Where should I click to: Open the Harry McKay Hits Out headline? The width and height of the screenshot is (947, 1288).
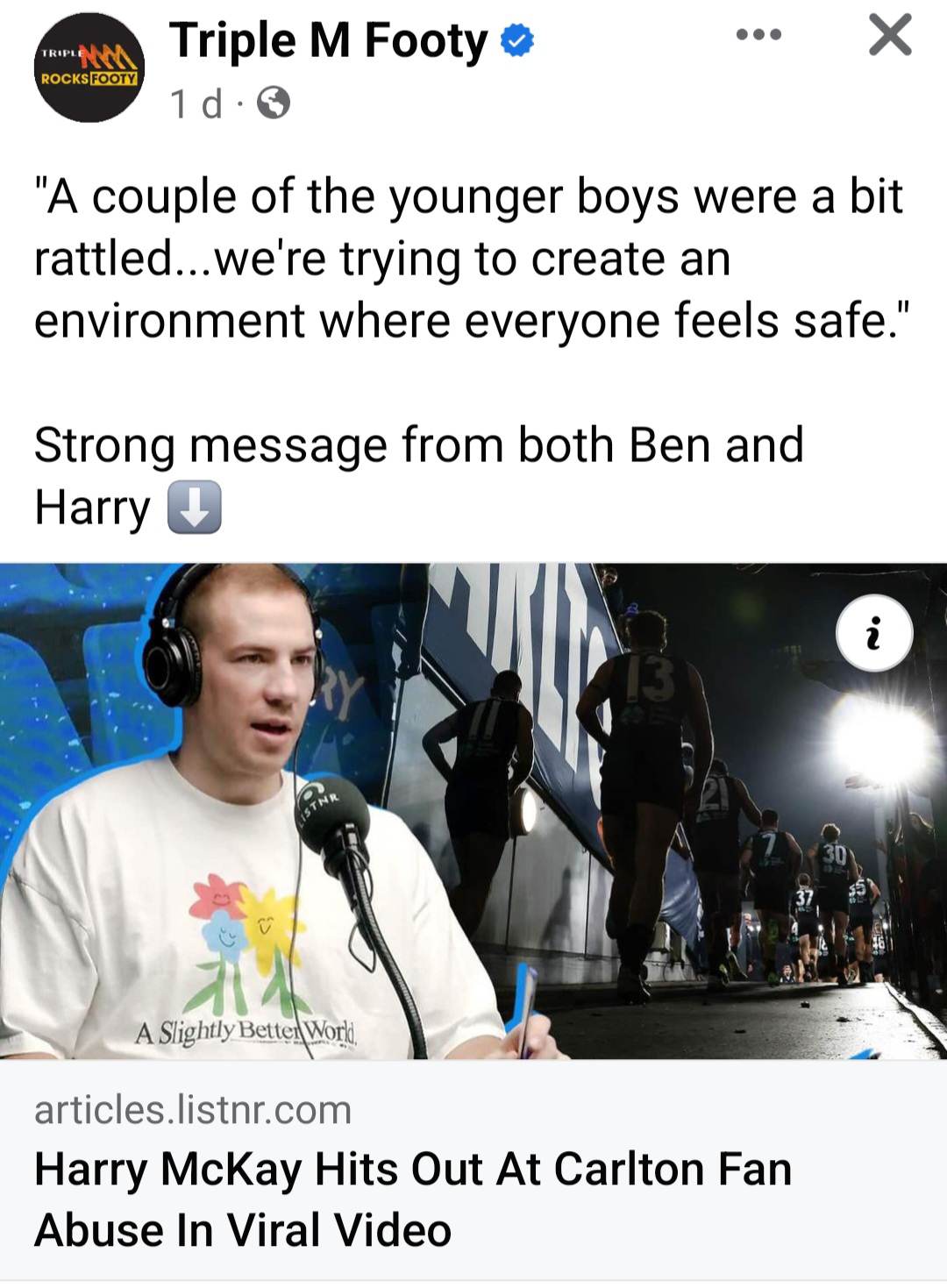pyautogui.click(x=413, y=1199)
